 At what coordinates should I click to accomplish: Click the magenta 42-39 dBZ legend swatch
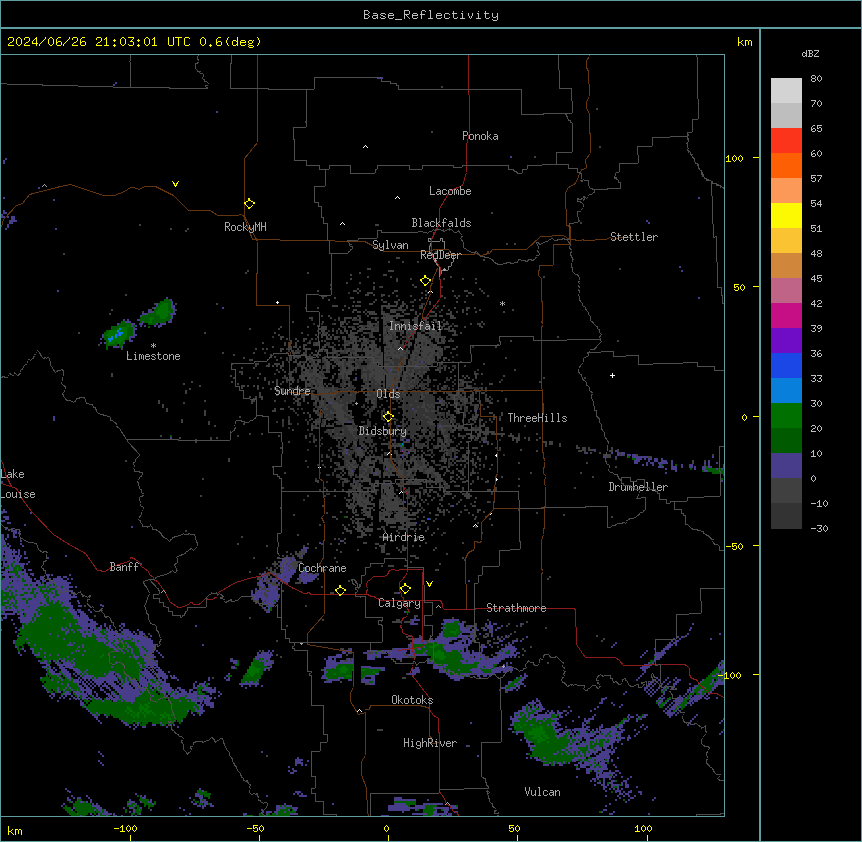(786, 315)
